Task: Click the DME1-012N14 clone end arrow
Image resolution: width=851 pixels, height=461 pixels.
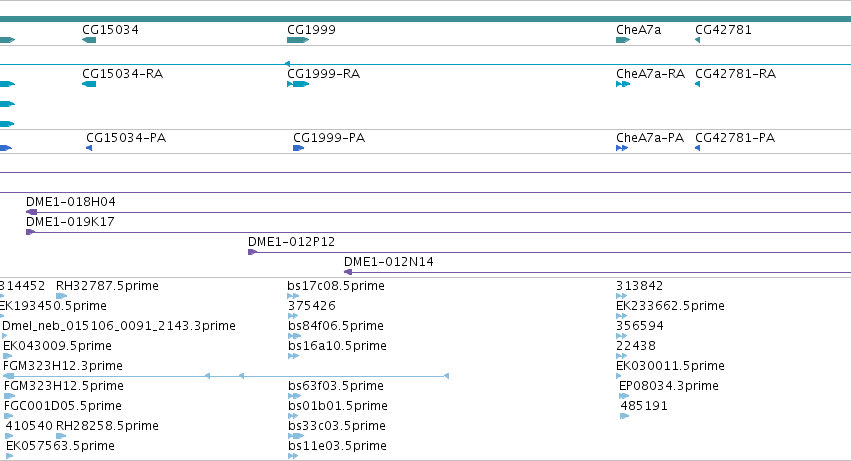Action: click(x=348, y=272)
